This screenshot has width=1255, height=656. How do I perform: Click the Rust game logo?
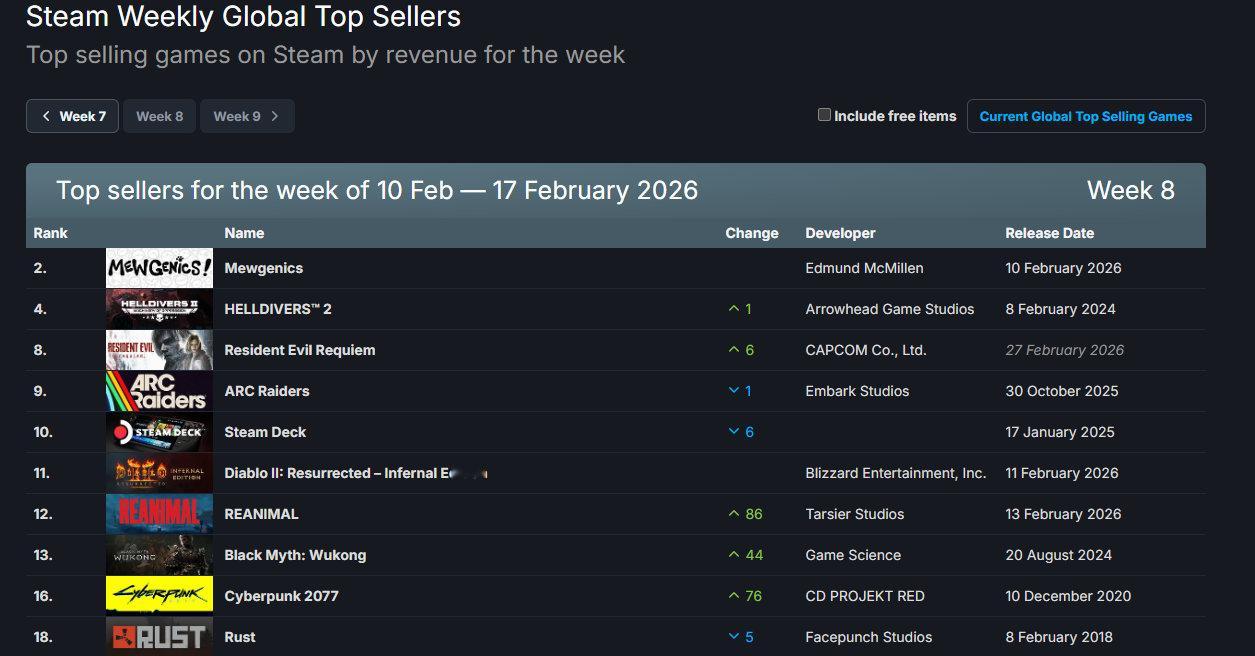point(159,636)
